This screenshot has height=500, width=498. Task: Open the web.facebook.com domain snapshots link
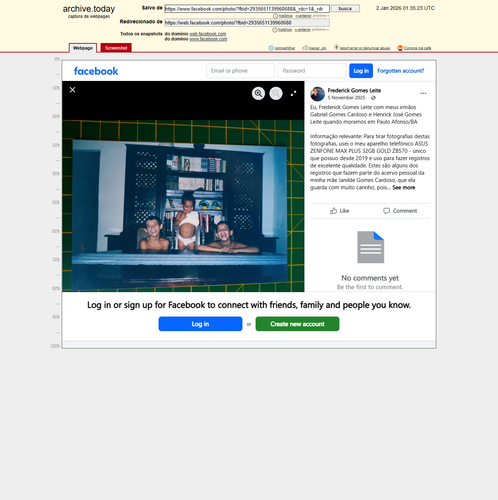click(x=208, y=34)
